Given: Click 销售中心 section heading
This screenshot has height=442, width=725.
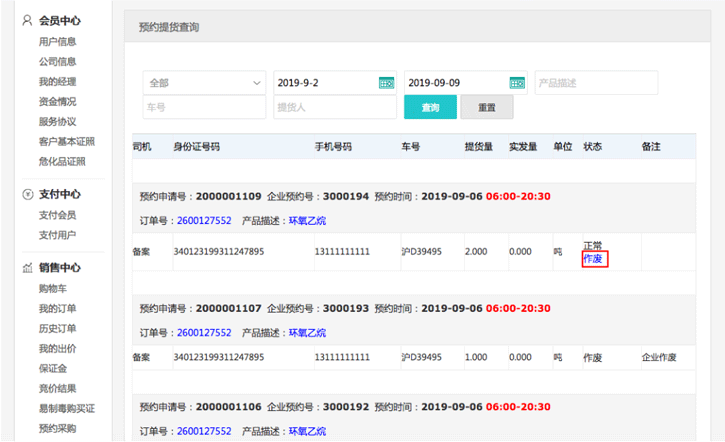Looking at the screenshot, I should tap(60, 267).
